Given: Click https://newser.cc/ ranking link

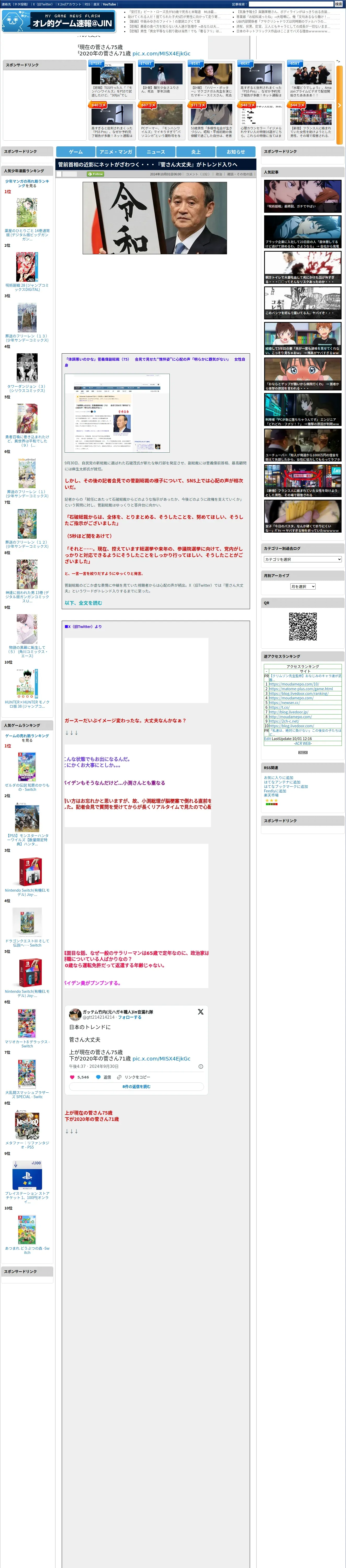Looking at the screenshot, I should tap(285, 702).
